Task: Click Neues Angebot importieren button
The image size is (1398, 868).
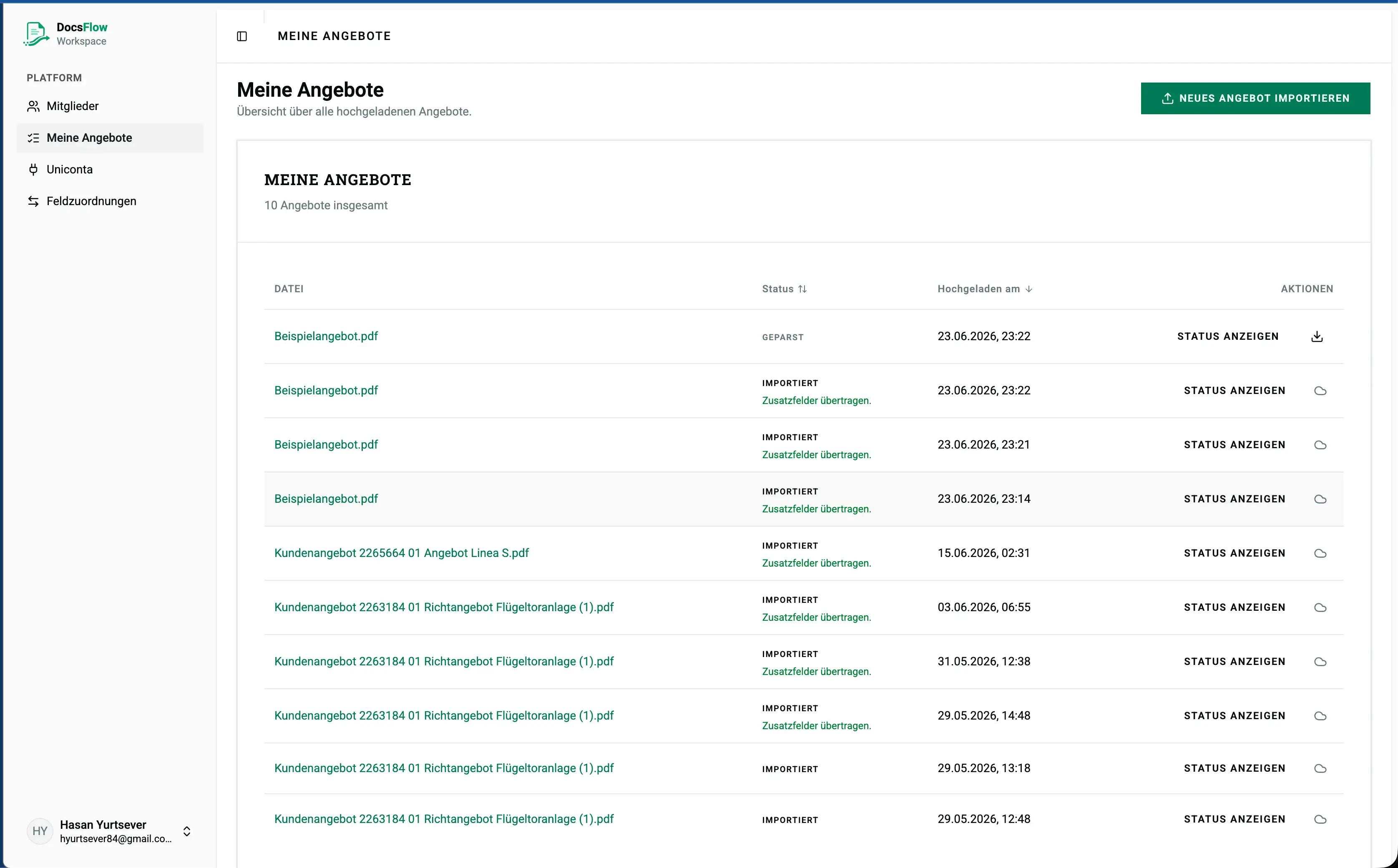Action: [x=1255, y=98]
